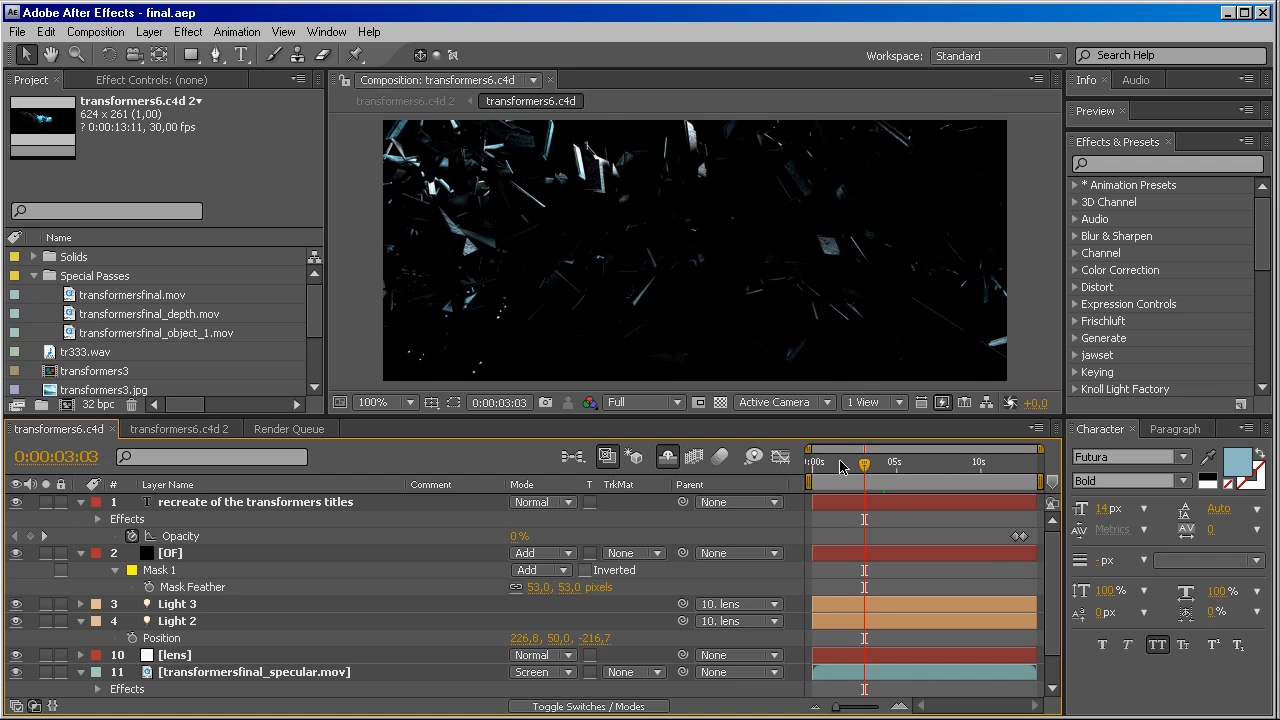The image size is (1280, 720).
Task: Select the Horizontal Type tool
Action: 241,55
